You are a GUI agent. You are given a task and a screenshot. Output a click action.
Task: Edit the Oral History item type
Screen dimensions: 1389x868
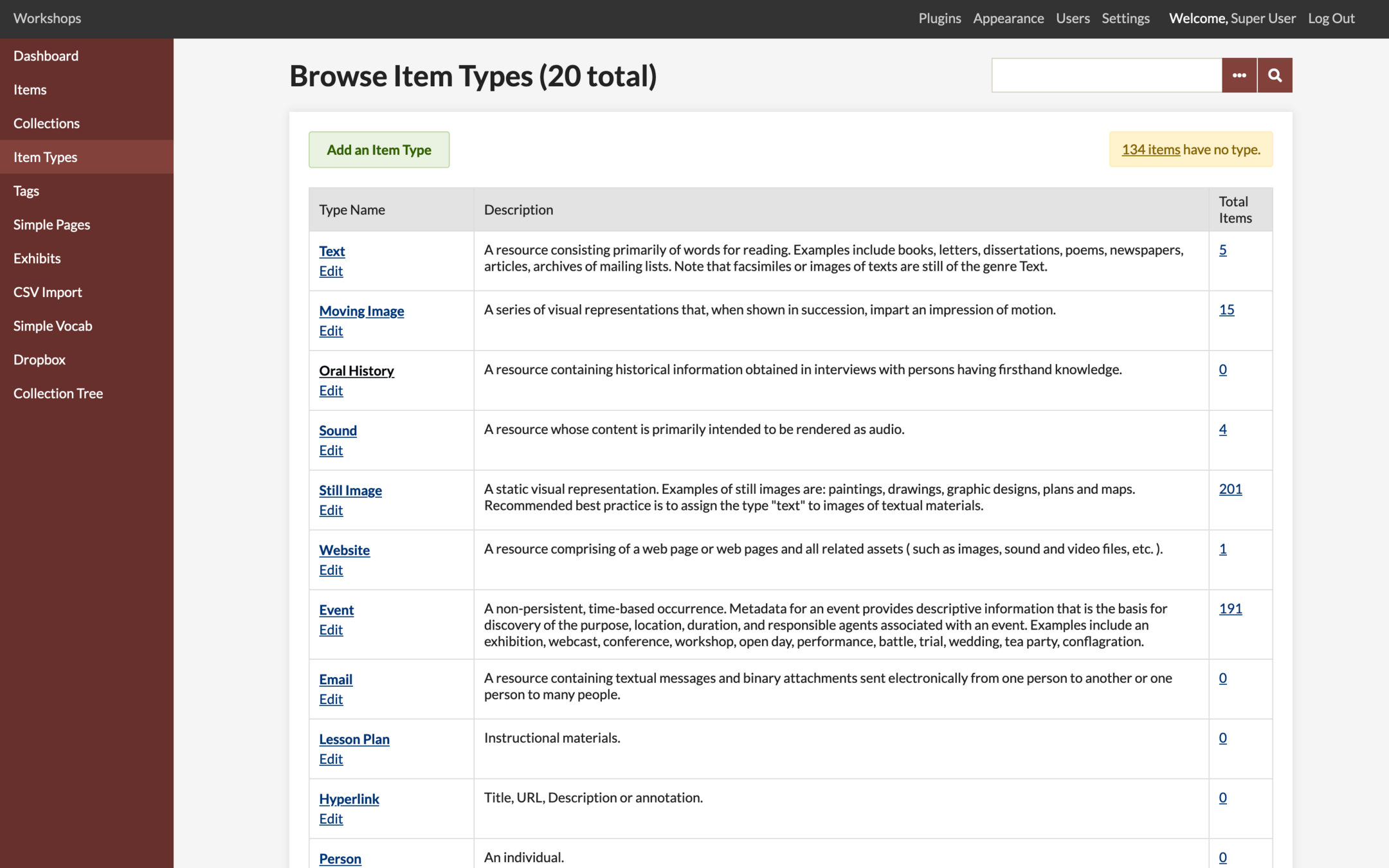coord(331,390)
